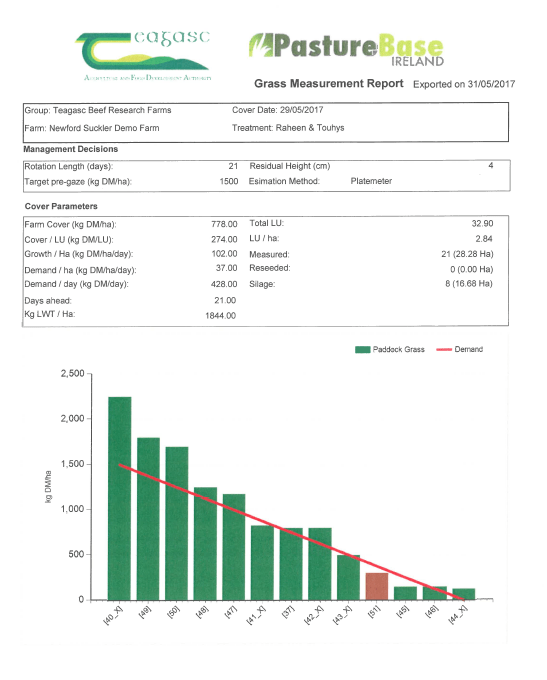Click the green Paddock Grass legend swatch
This screenshot has height=680, width=547.
362,350
